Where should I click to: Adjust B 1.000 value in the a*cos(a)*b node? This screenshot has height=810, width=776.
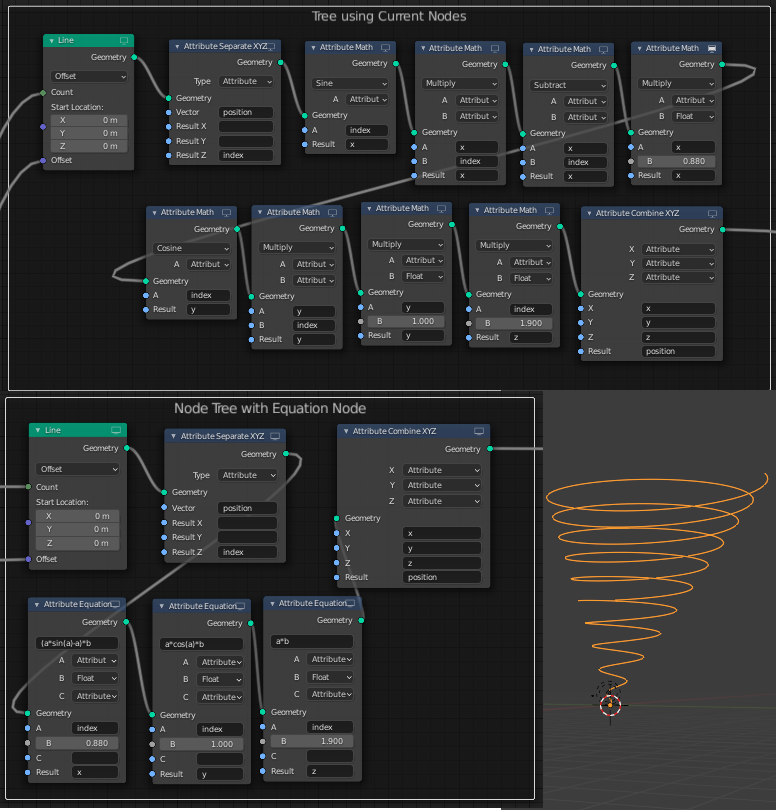[201, 744]
